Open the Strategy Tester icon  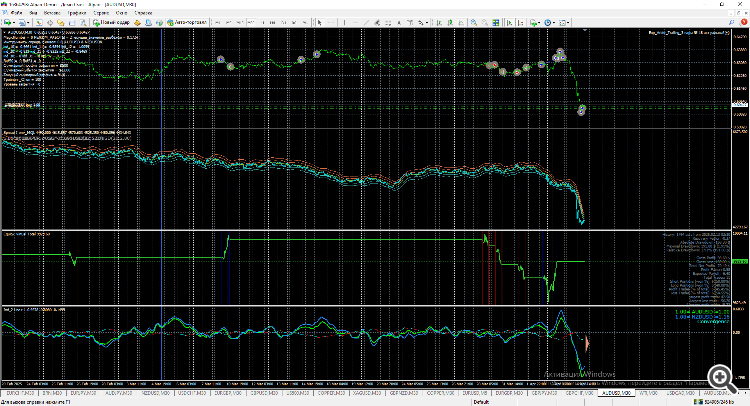pyautogui.click(x=83, y=22)
